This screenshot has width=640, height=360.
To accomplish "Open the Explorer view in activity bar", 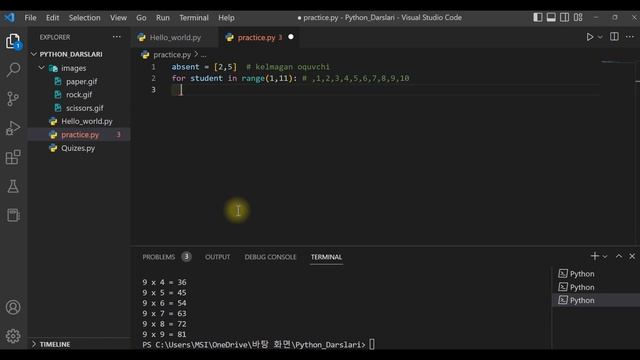I will point(13,42).
